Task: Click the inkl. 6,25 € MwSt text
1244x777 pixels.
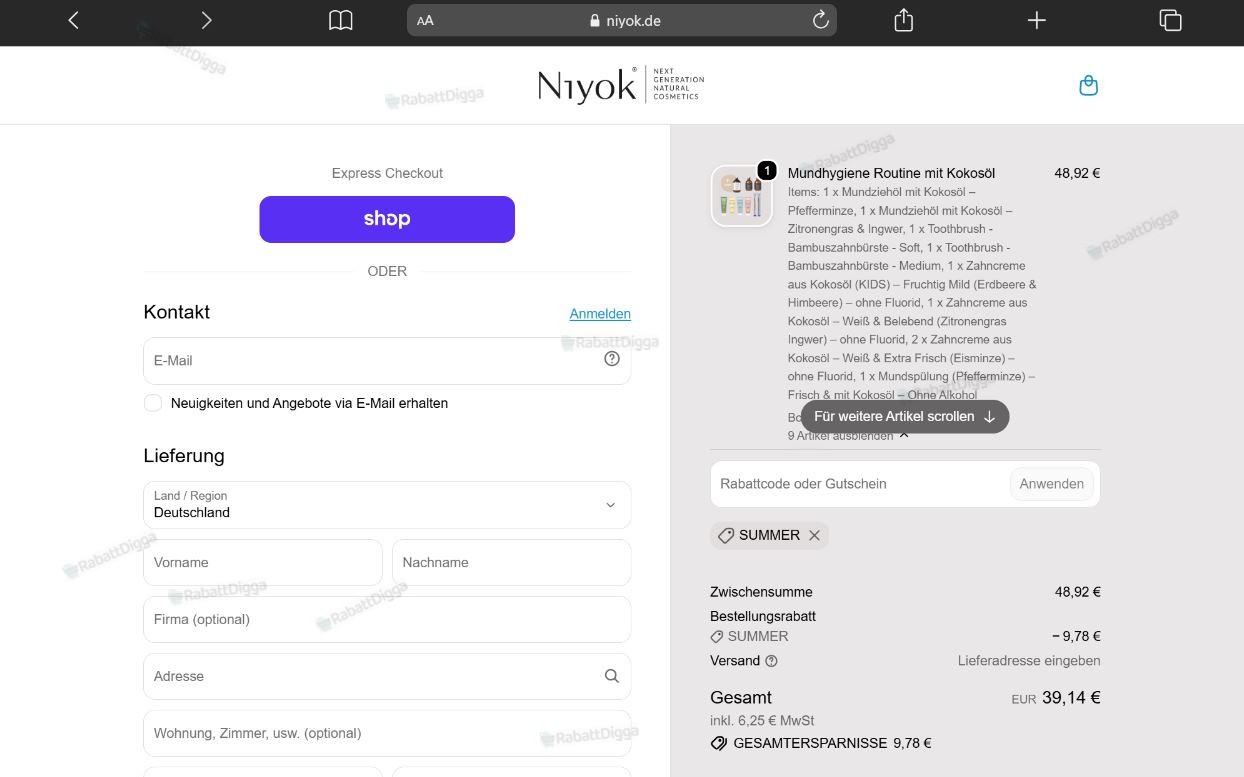Action: click(762, 720)
